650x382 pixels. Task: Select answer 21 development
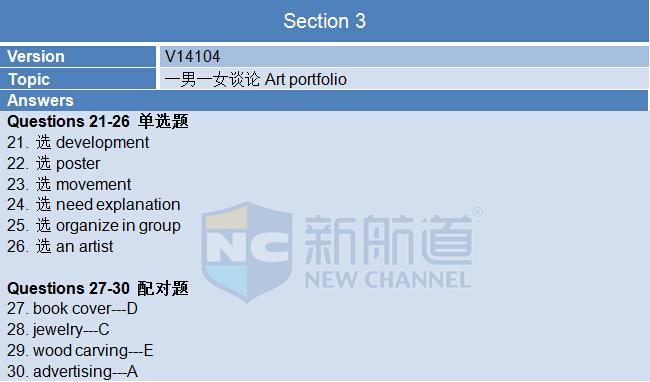[x=78, y=143]
